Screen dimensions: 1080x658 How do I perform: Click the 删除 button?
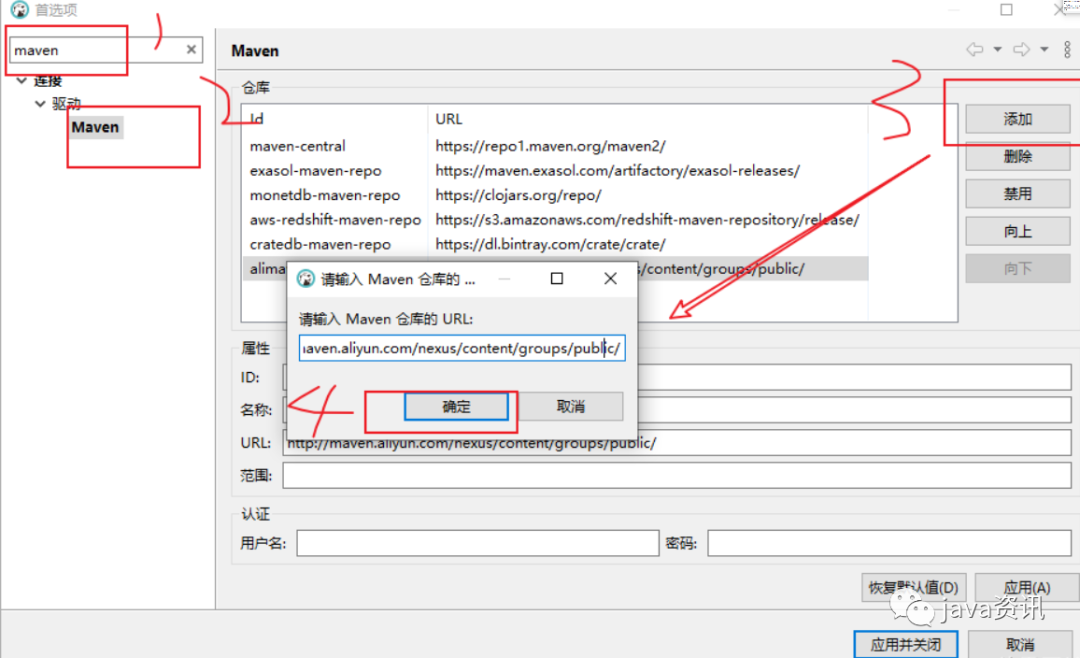point(1017,156)
